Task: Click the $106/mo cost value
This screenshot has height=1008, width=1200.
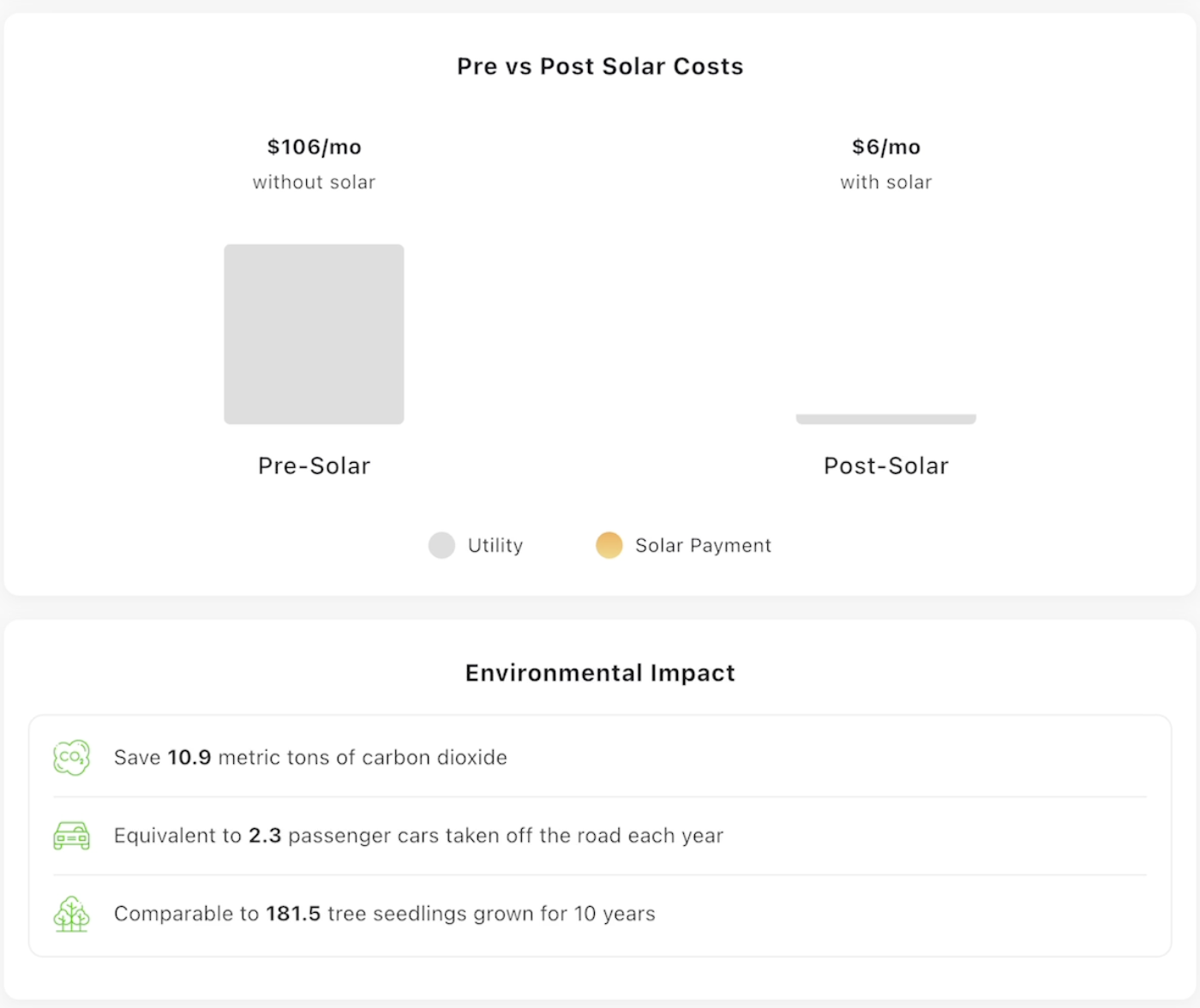Action: [314, 147]
